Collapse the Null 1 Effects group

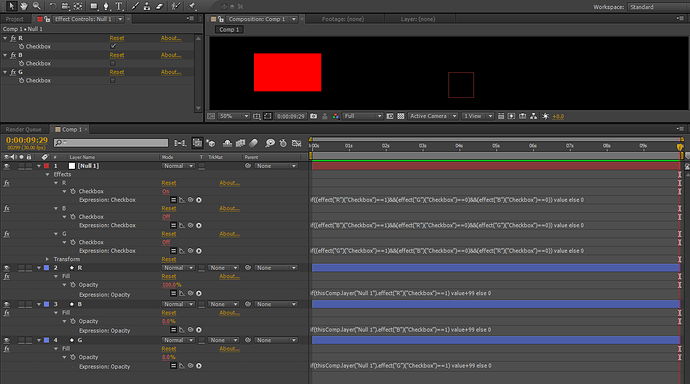click(48, 175)
